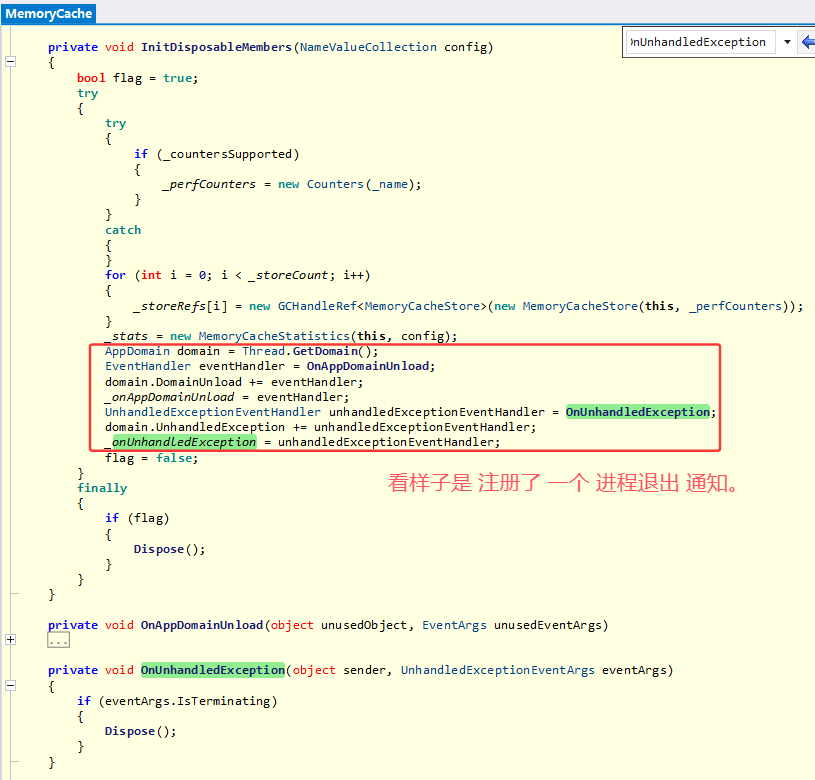Click the AppDomain type name
The width and height of the screenshot is (815, 780).
[137, 351]
